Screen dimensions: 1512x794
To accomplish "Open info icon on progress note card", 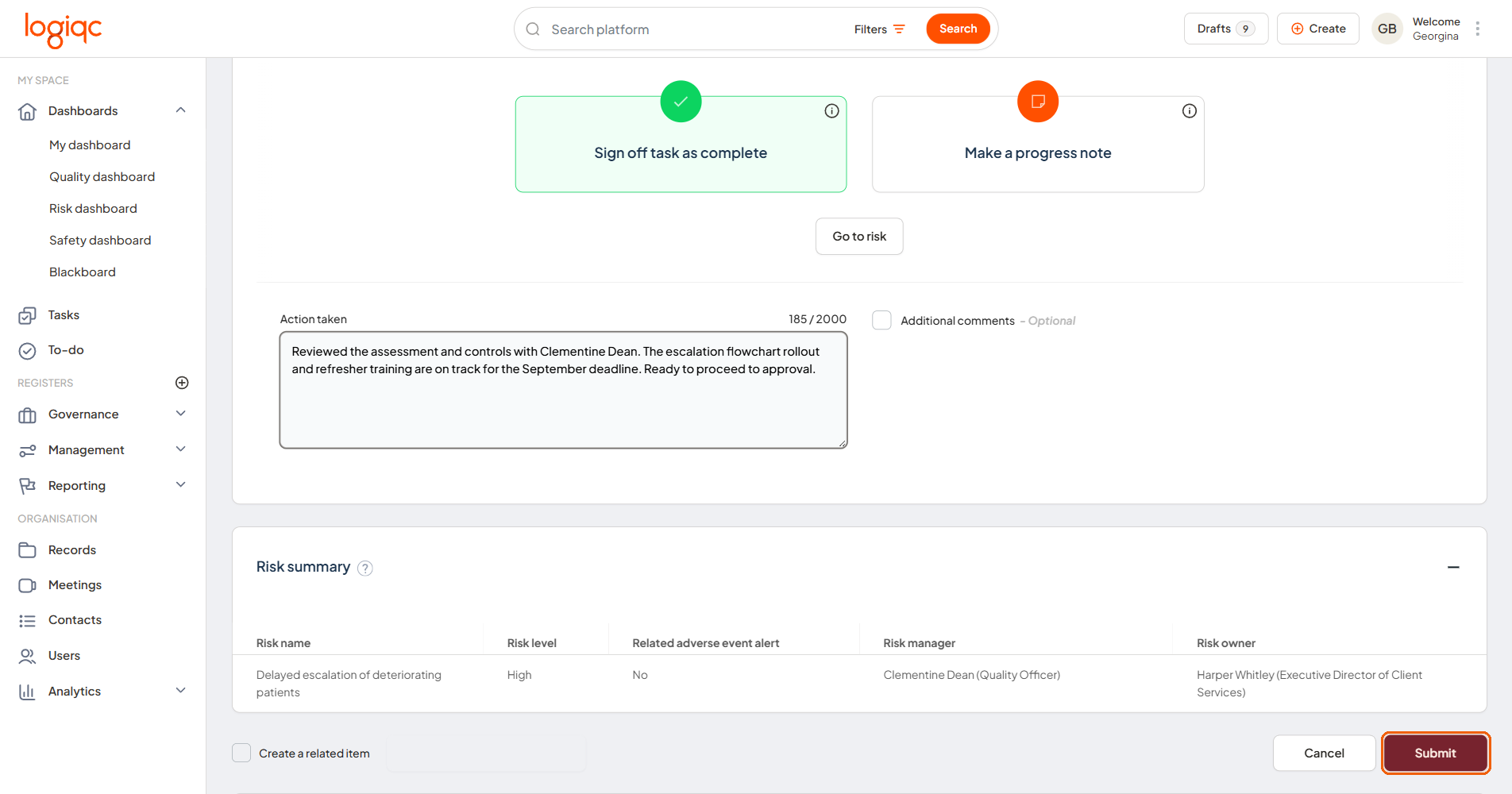I will point(1189,111).
